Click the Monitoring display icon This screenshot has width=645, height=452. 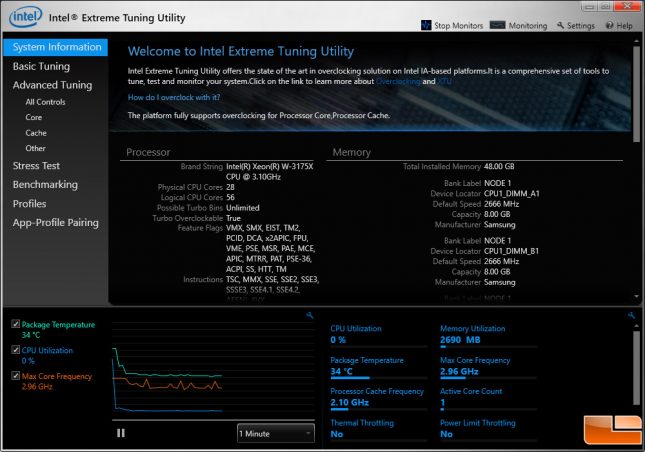click(497, 25)
